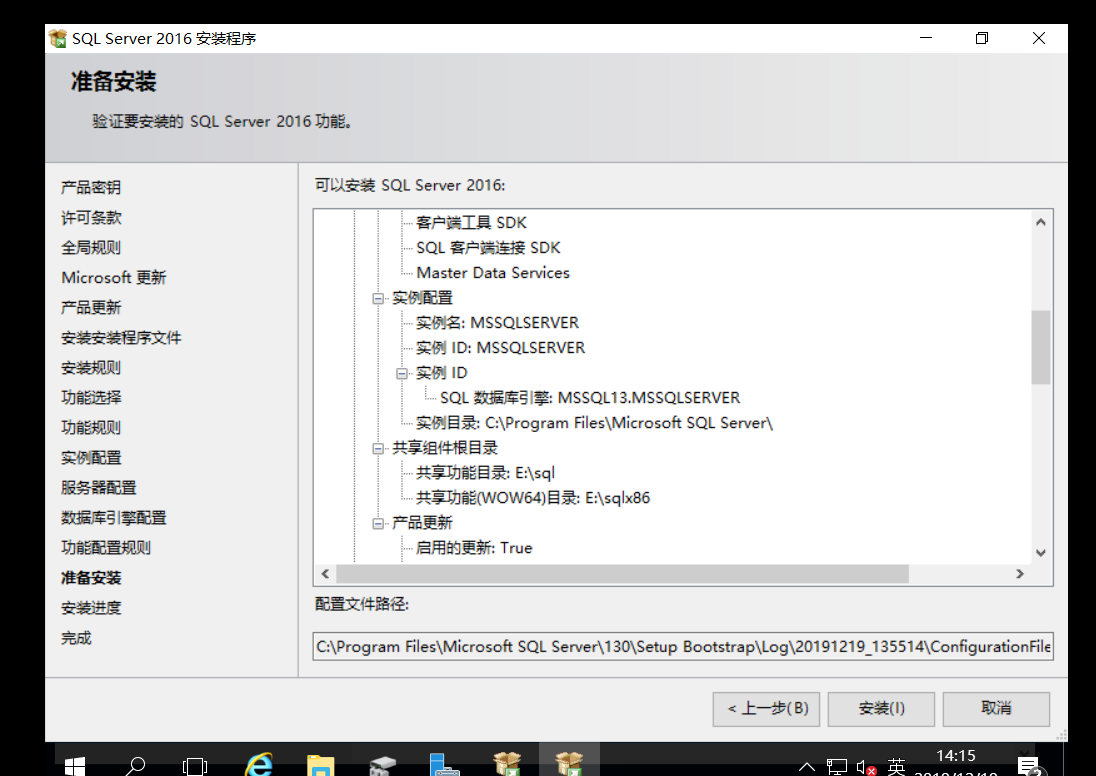The width and height of the screenshot is (1096, 776).
Task: Click the SQL Server setup icon in title bar
Action: [x=58, y=38]
